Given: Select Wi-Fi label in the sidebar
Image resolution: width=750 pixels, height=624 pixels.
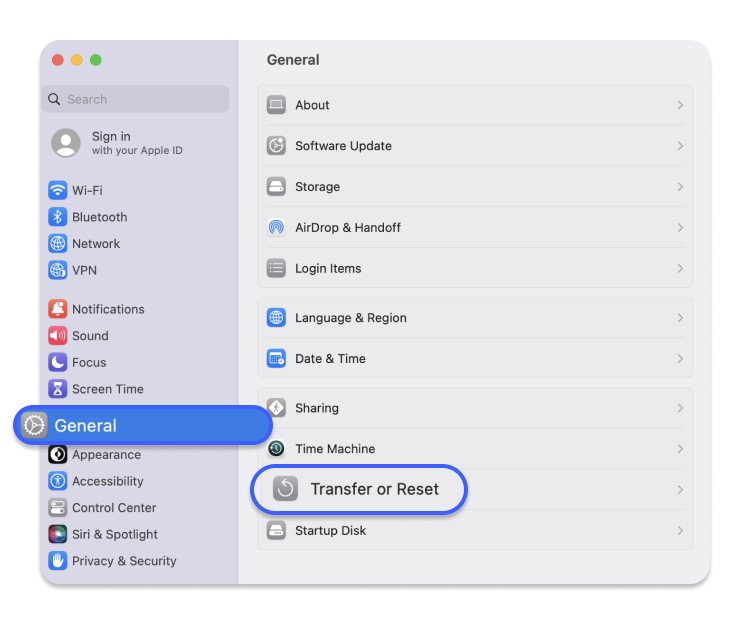Looking at the screenshot, I should (87, 190).
